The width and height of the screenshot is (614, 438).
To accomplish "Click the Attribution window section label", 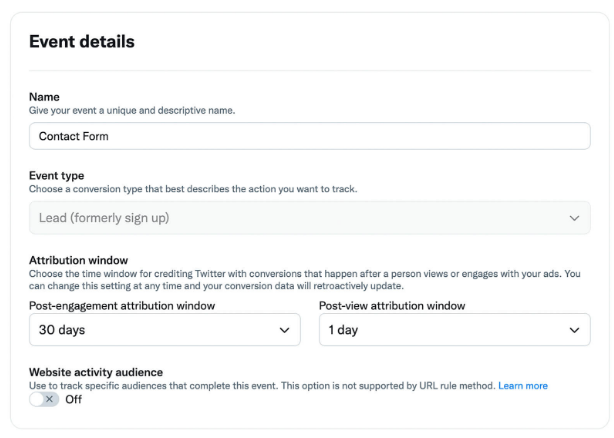I will coord(78,260).
